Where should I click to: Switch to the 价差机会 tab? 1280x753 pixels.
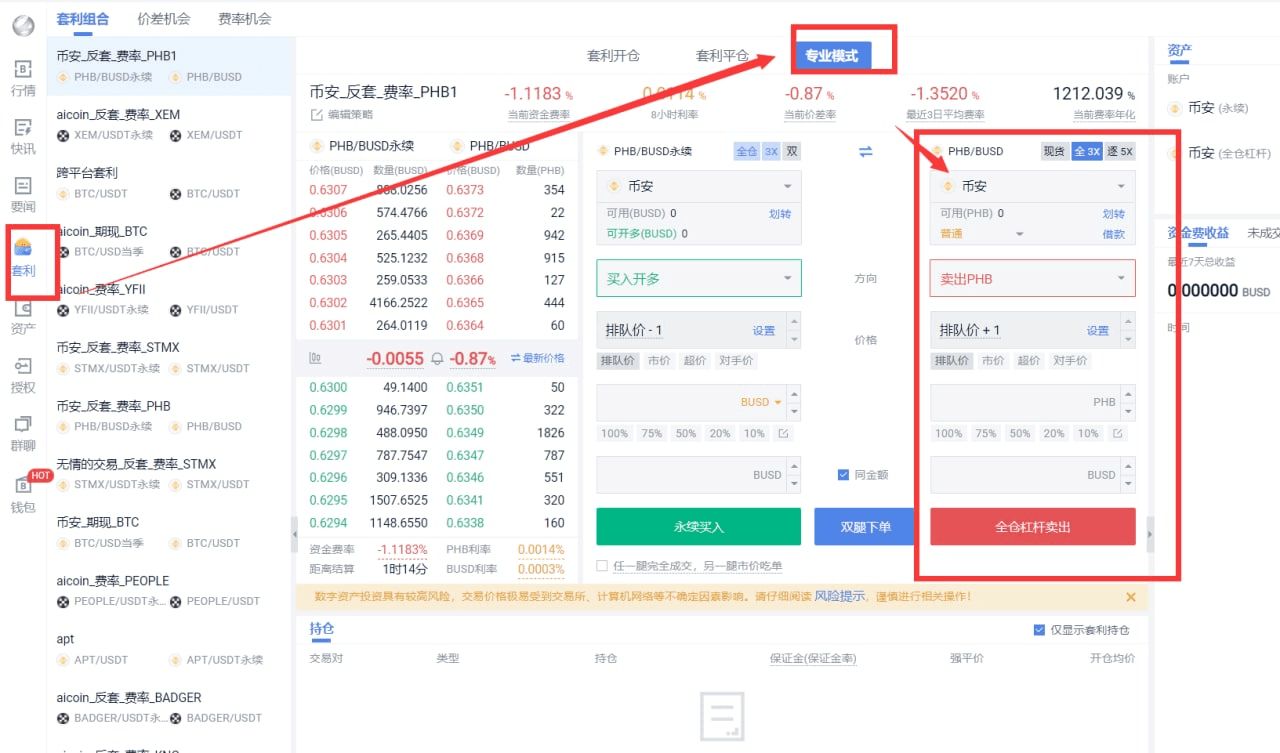pos(163,19)
